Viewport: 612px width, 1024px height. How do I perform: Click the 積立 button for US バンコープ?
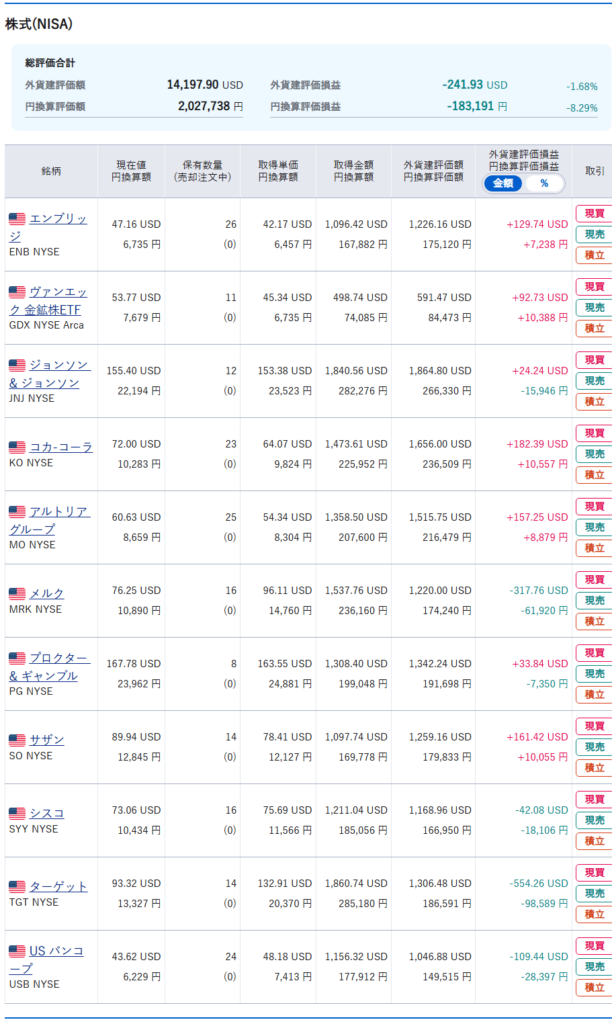[594, 987]
